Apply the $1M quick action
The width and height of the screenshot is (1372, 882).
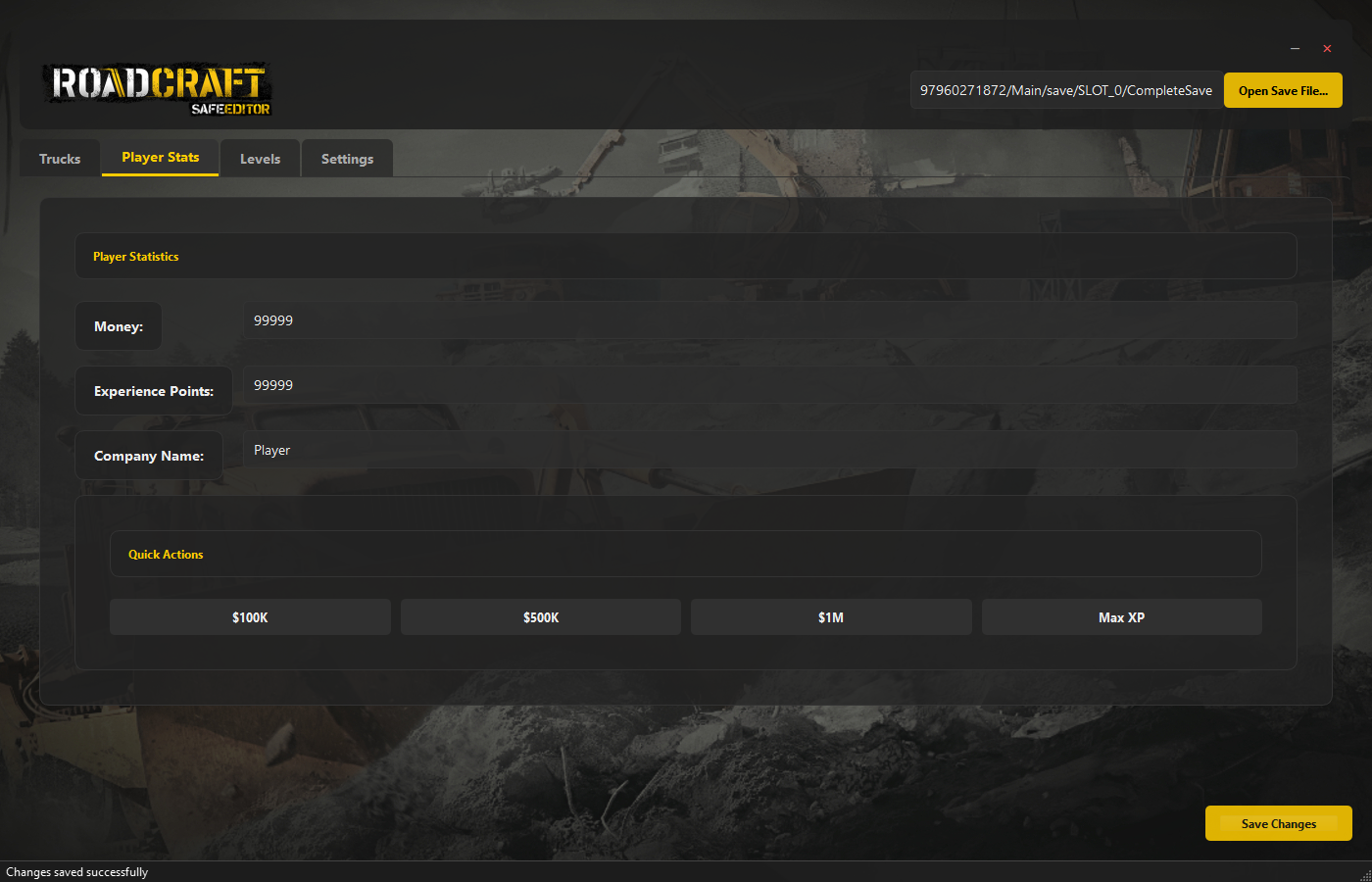pos(831,617)
